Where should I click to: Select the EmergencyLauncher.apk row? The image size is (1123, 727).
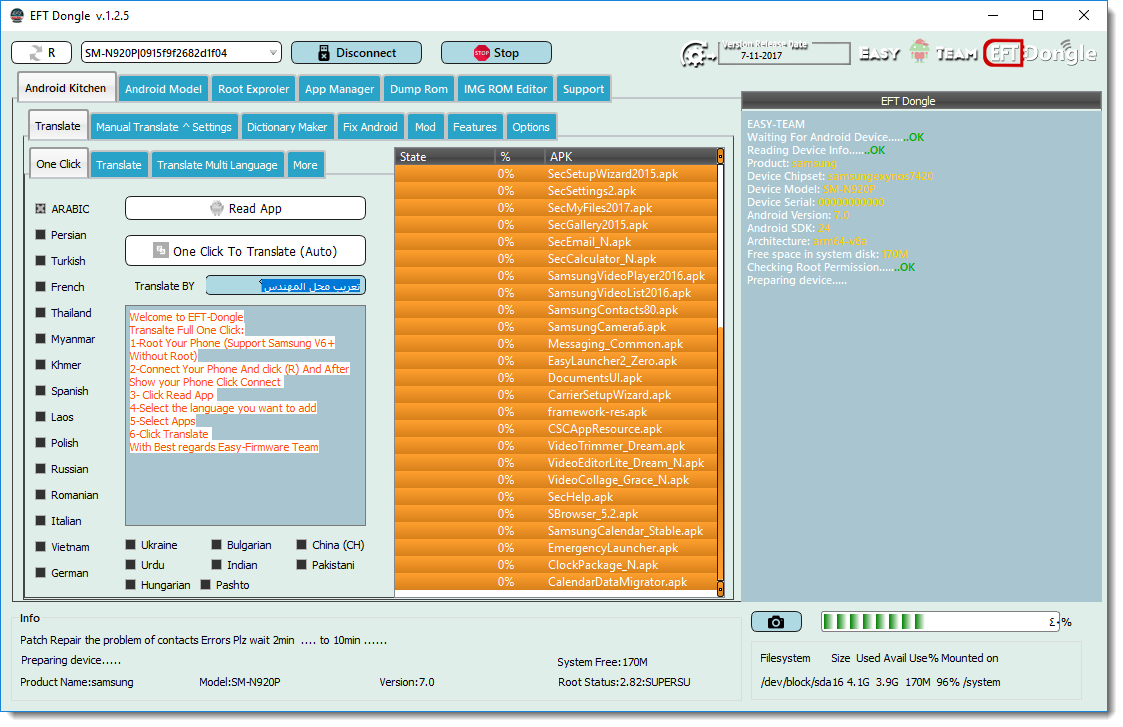[556, 548]
